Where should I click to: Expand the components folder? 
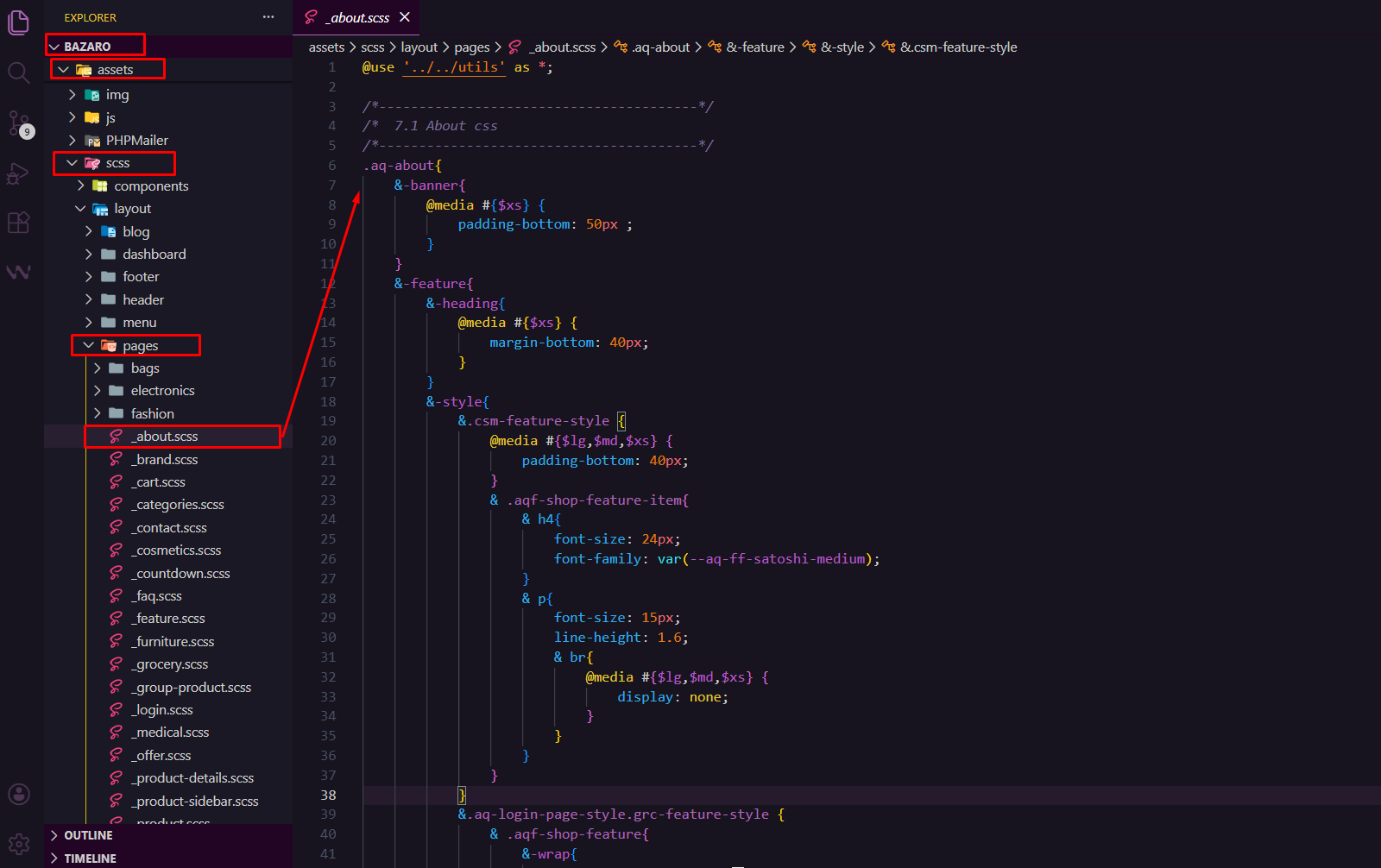pos(150,186)
